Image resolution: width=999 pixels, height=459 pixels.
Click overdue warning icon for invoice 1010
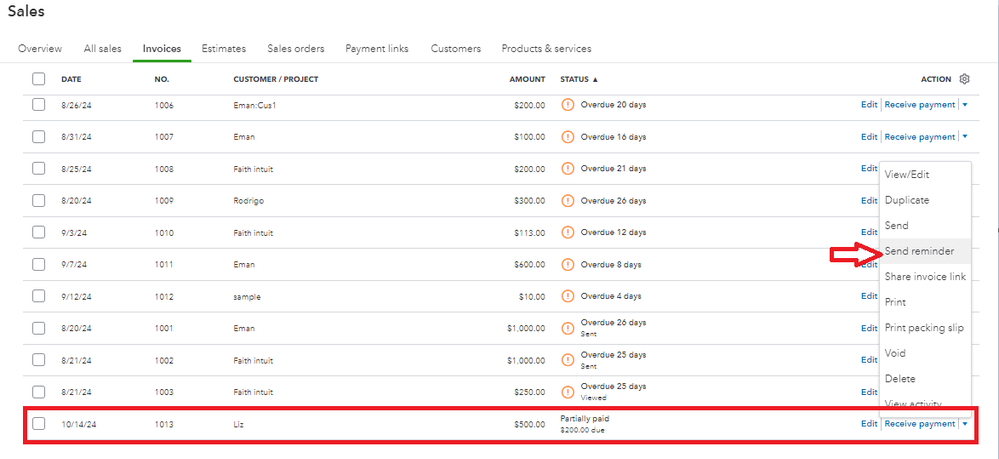pos(568,232)
